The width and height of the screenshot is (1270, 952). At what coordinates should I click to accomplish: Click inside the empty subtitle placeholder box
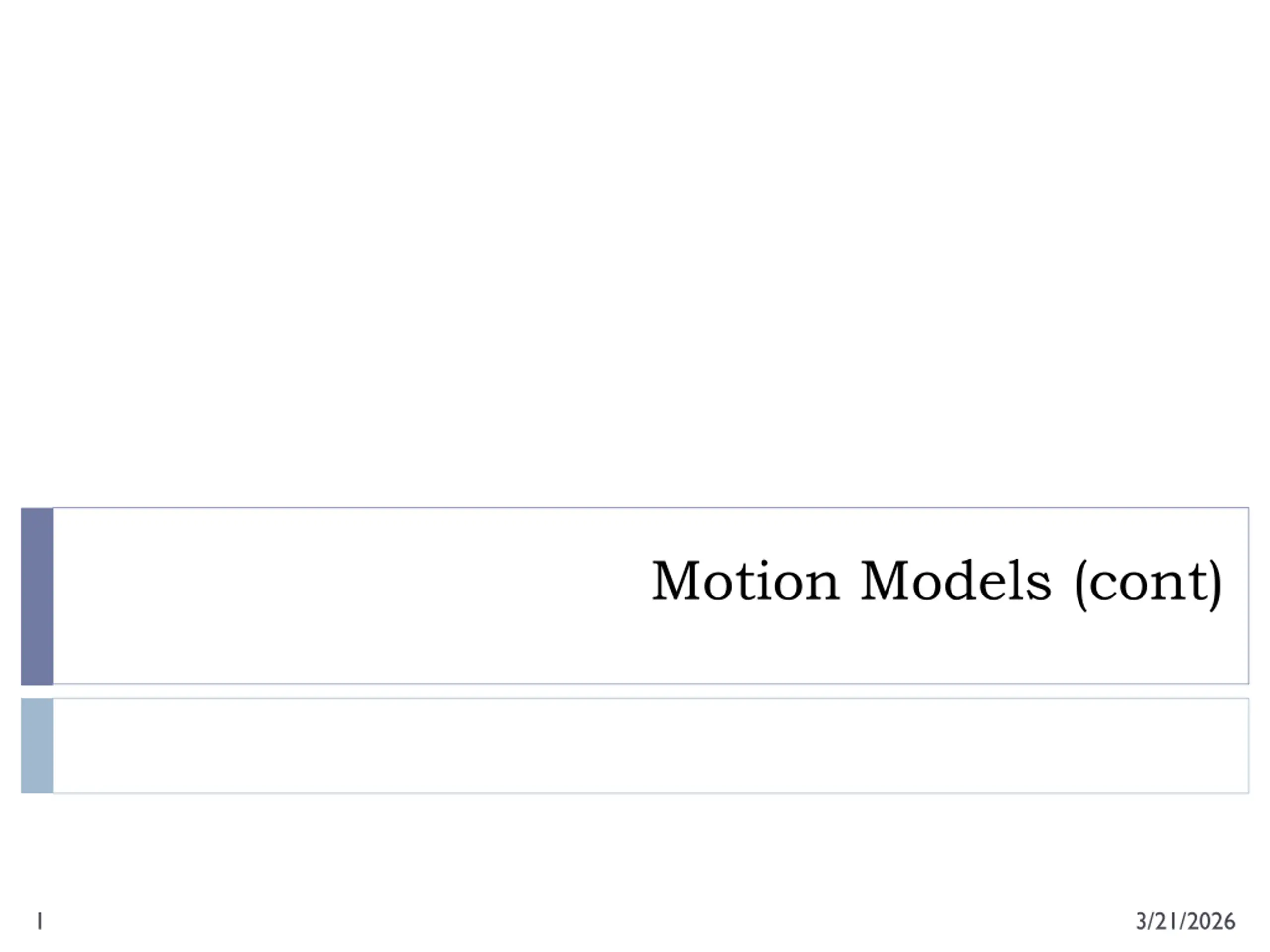click(650, 745)
